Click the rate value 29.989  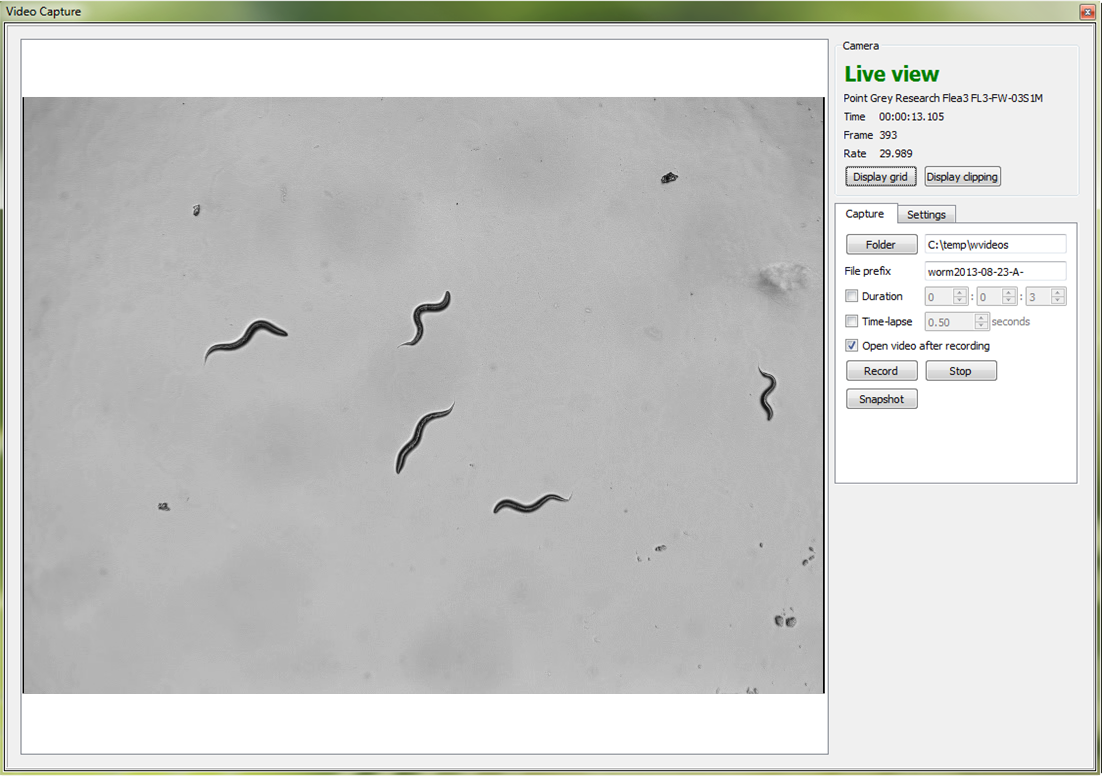click(896, 153)
